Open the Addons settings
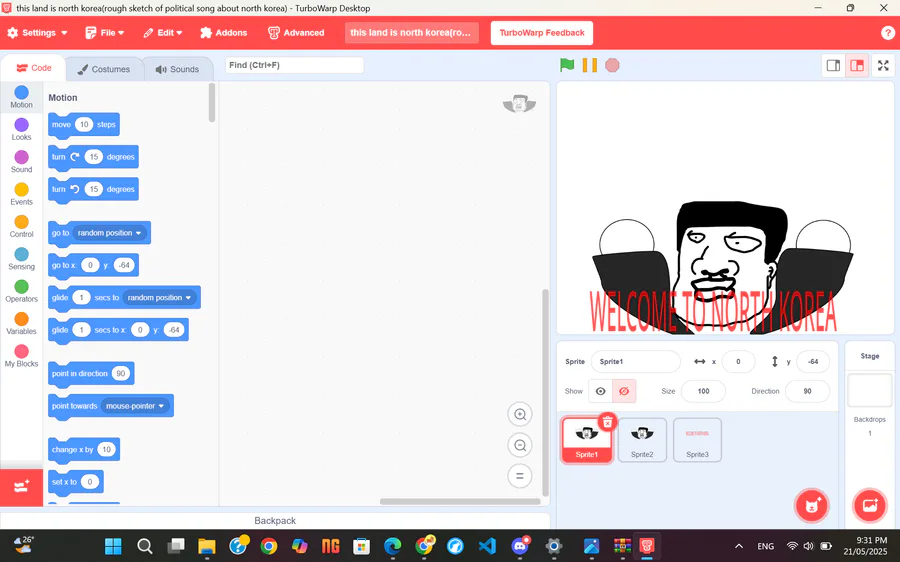900x562 pixels. [x=224, y=33]
